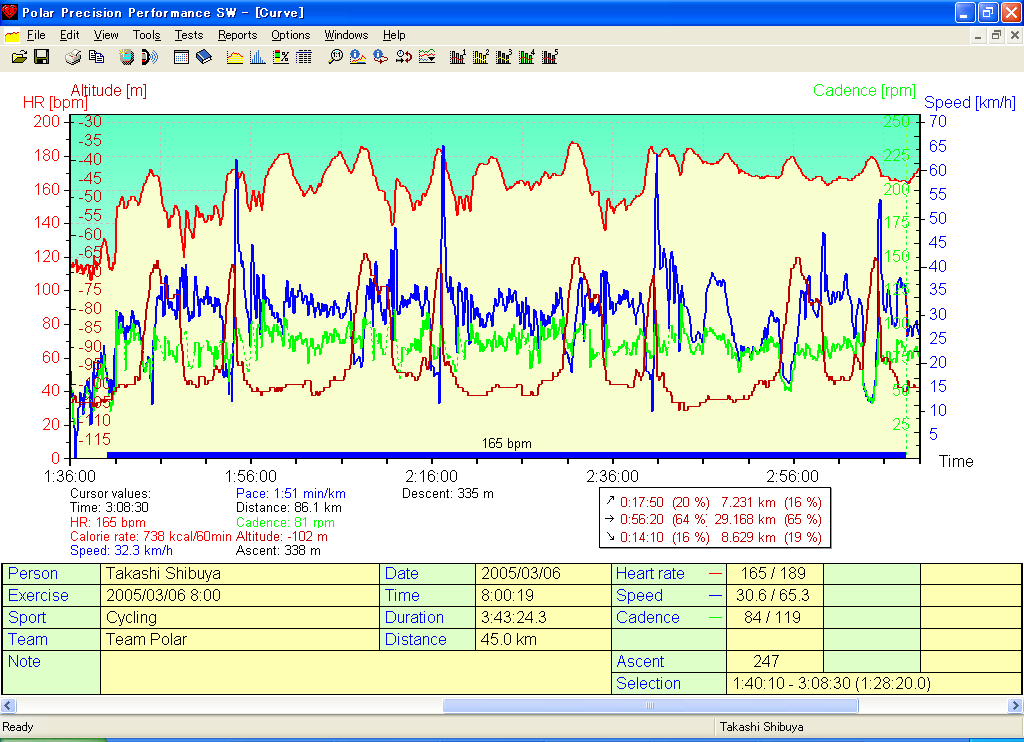Viewport: 1024px width, 742px height.
Task: Click the Open file folder icon
Action: 19,57
